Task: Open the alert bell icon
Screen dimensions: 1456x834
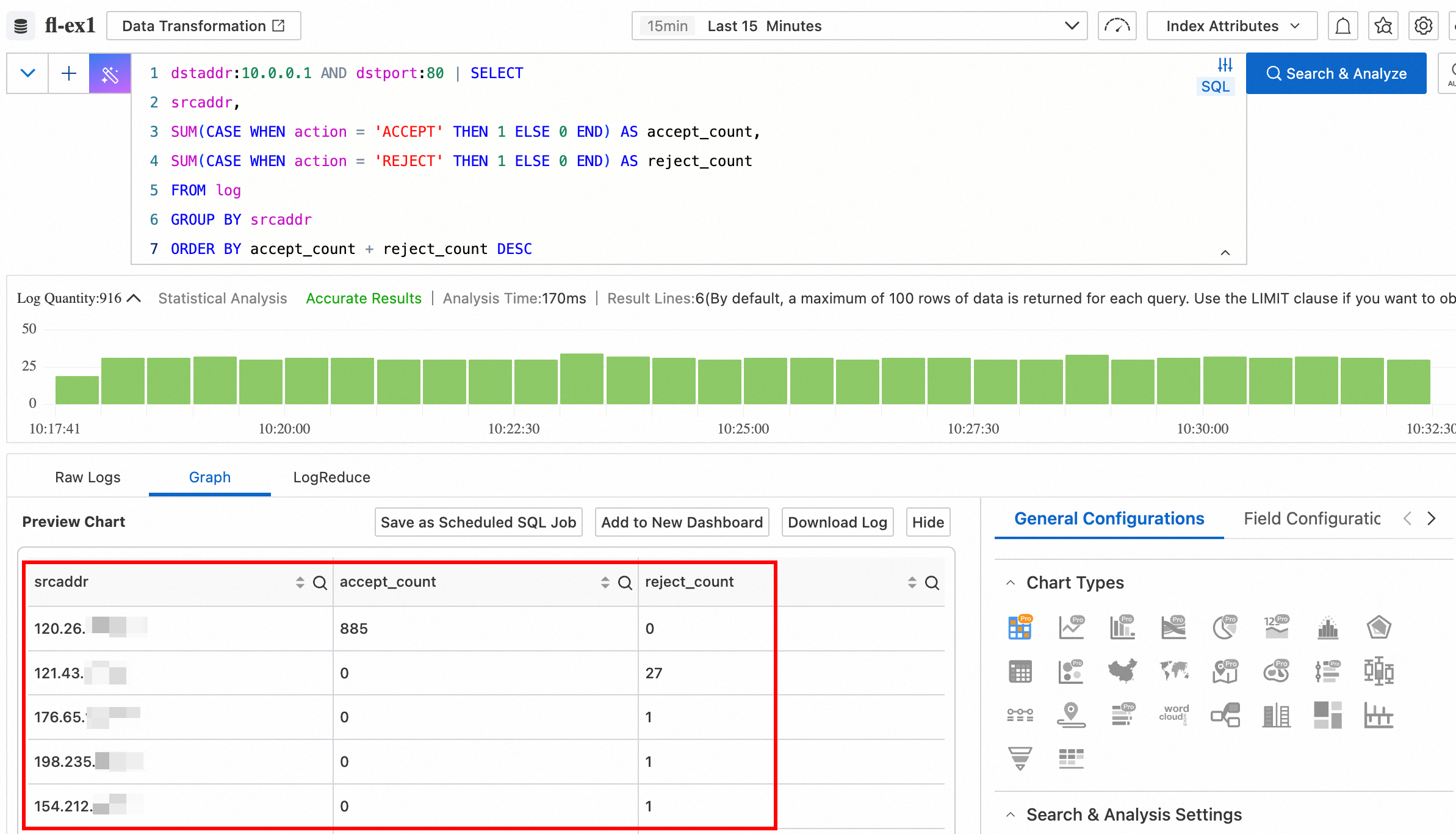Action: click(1342, 26)
